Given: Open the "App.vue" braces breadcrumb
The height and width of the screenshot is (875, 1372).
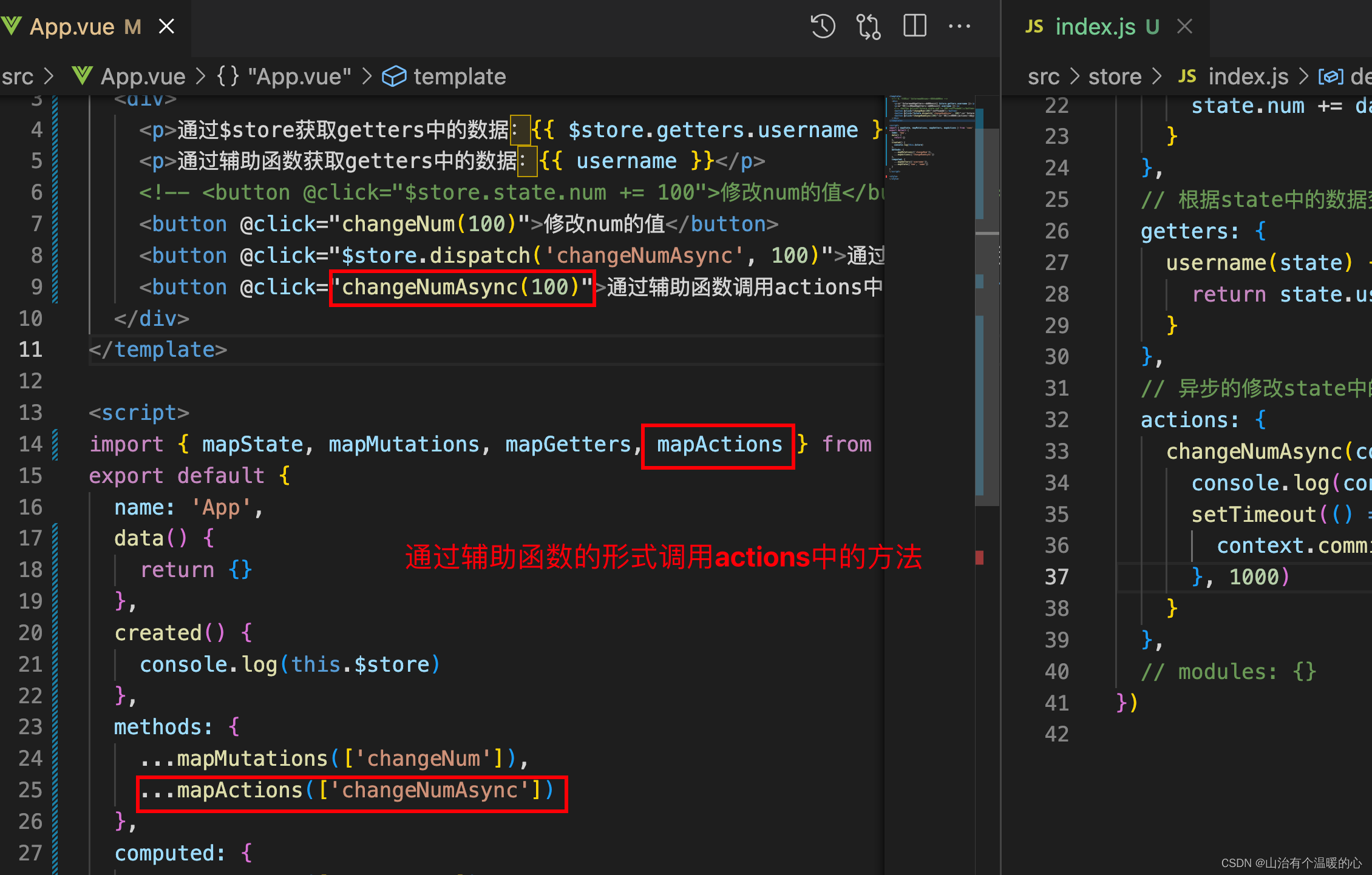Looking at the screenshot, I should pos(284,76).
